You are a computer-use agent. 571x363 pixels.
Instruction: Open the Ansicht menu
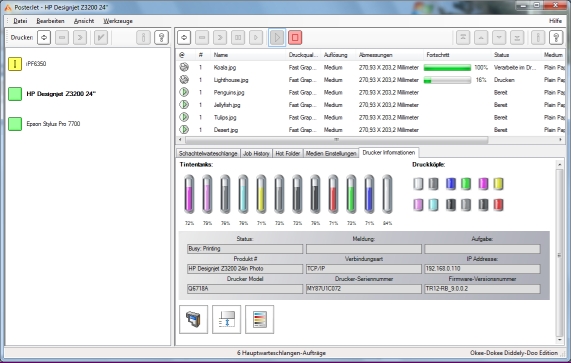(84, 21)
